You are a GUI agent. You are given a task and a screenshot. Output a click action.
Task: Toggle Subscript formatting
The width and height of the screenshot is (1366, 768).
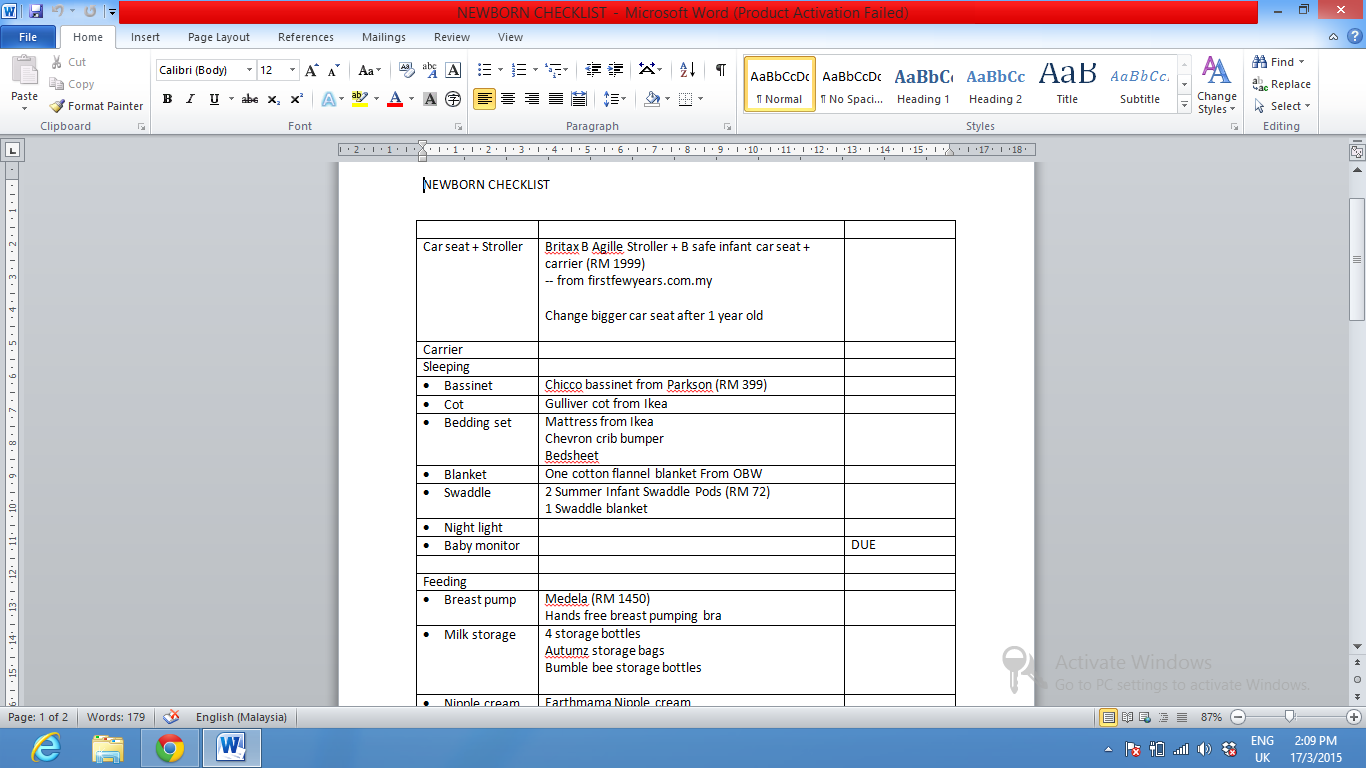(x=274, y=99)
